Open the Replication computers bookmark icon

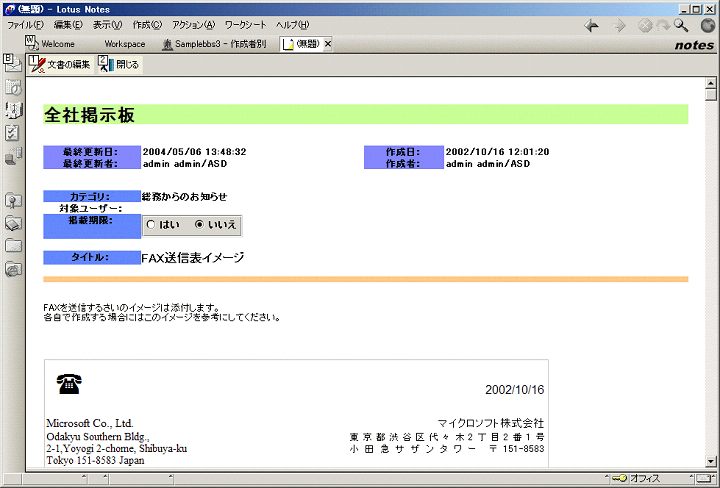coord(13,156)
